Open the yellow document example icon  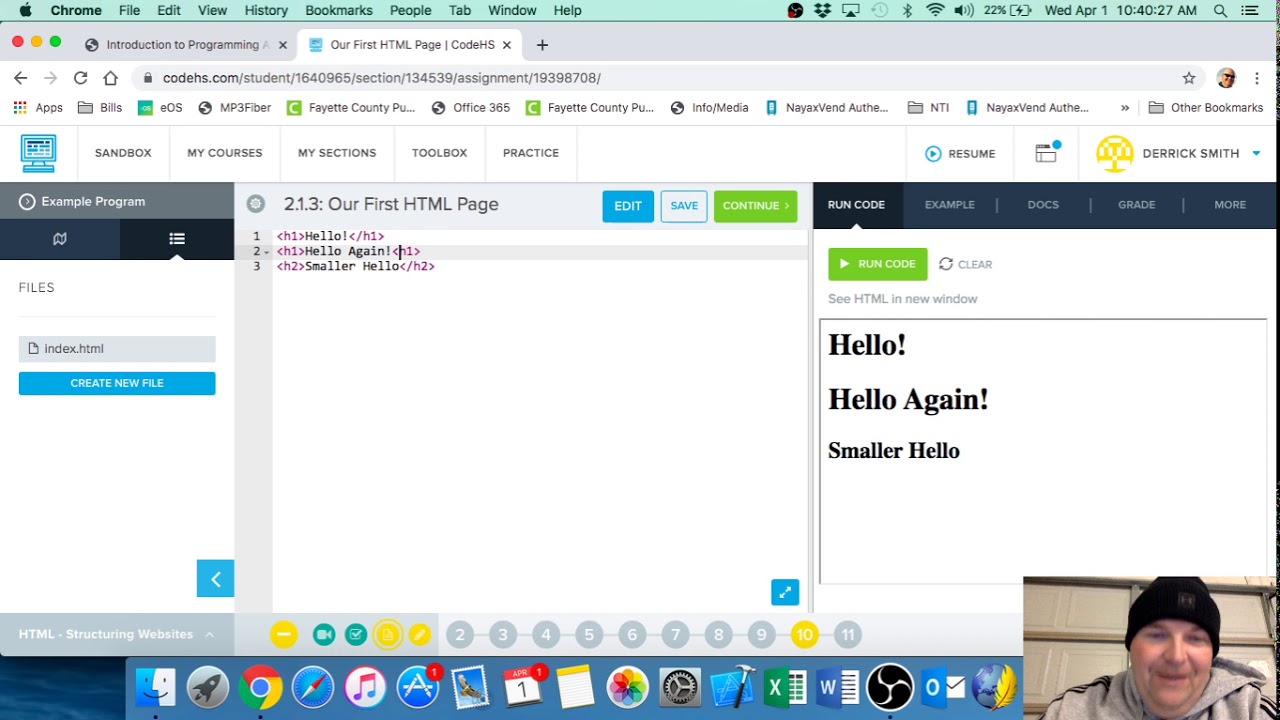point(388,634)
